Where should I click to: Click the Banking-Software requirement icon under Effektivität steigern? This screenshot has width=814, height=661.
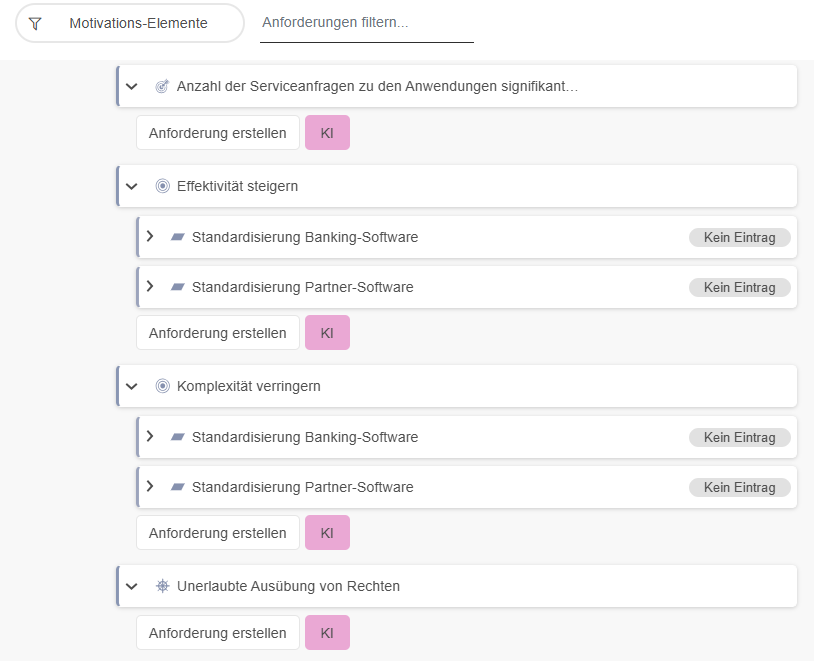pyautogui.click(x=178, y=237)
